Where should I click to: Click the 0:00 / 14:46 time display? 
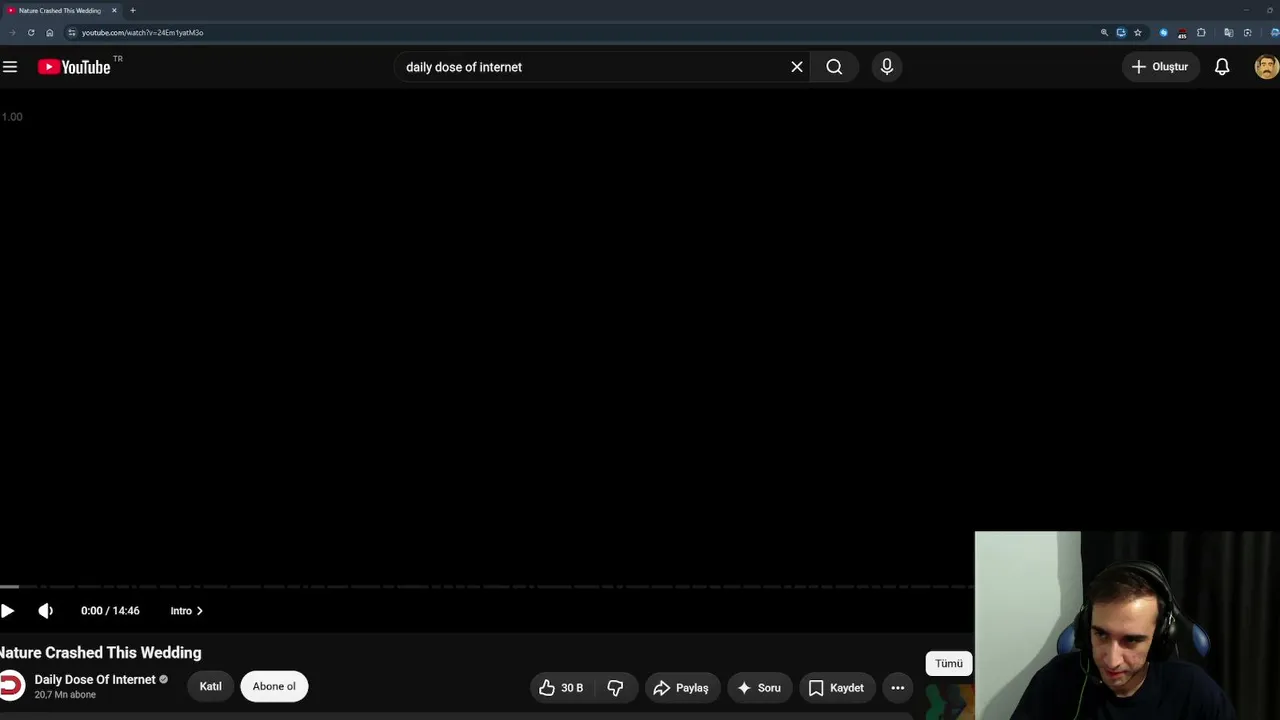(110, 611)
